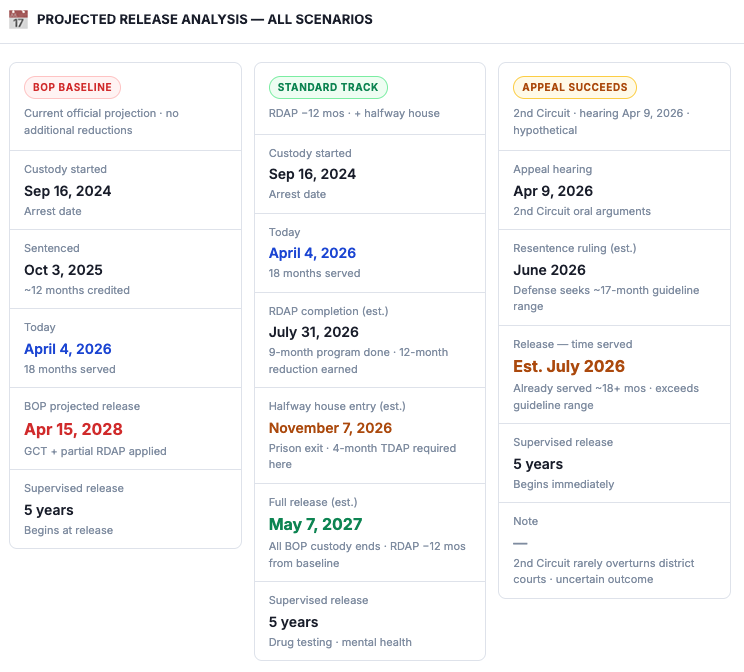Click 'Apr 15, 2028' projected release date
This screenshot has height=672, width=744.
point(74,429)
